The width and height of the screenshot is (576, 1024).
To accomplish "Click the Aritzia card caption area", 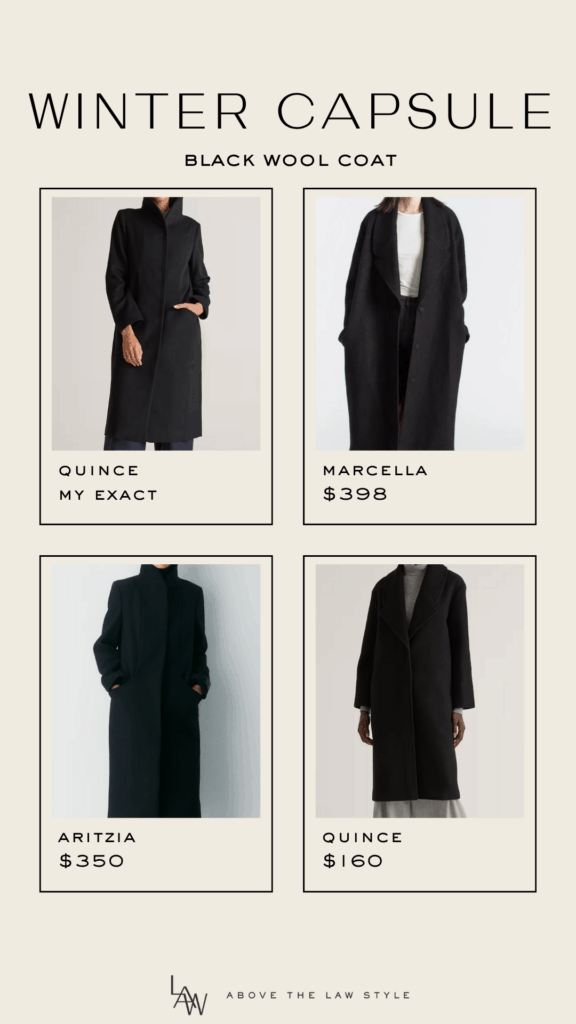I will pos(156,852).
